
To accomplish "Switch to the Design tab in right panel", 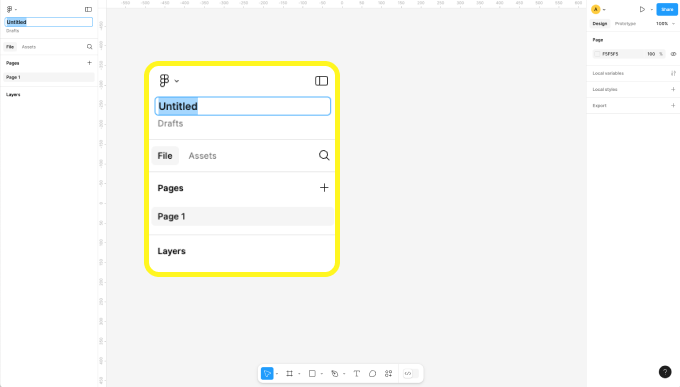I will point(600,23).
